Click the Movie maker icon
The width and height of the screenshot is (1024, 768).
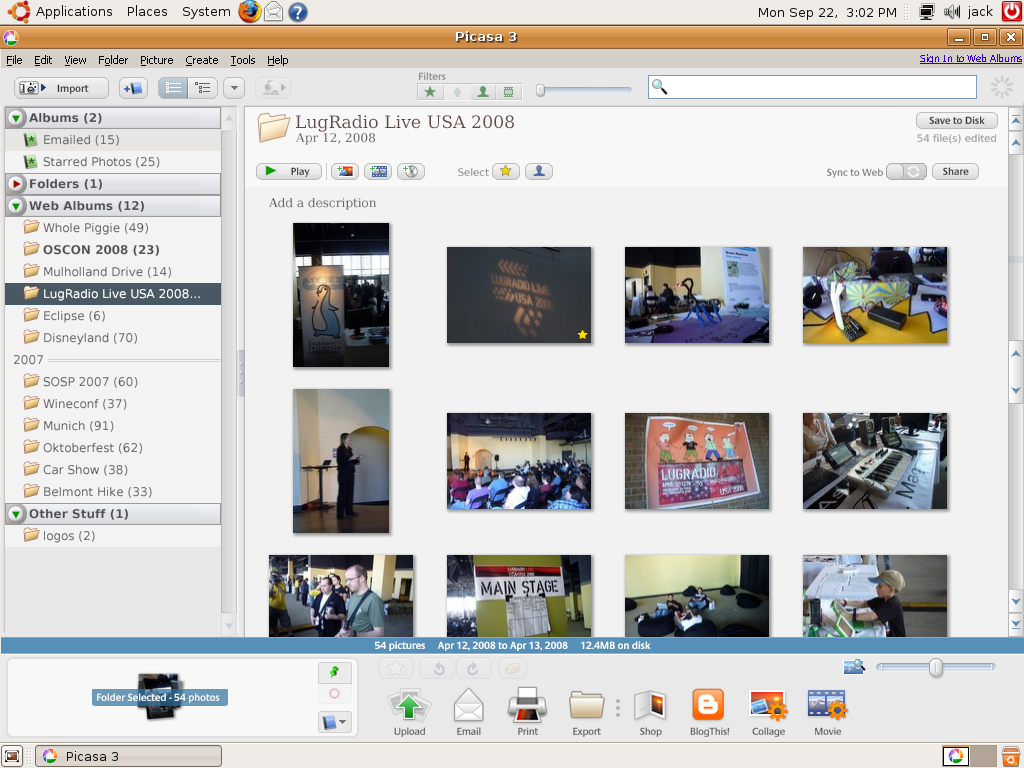(x=827, y=710)
